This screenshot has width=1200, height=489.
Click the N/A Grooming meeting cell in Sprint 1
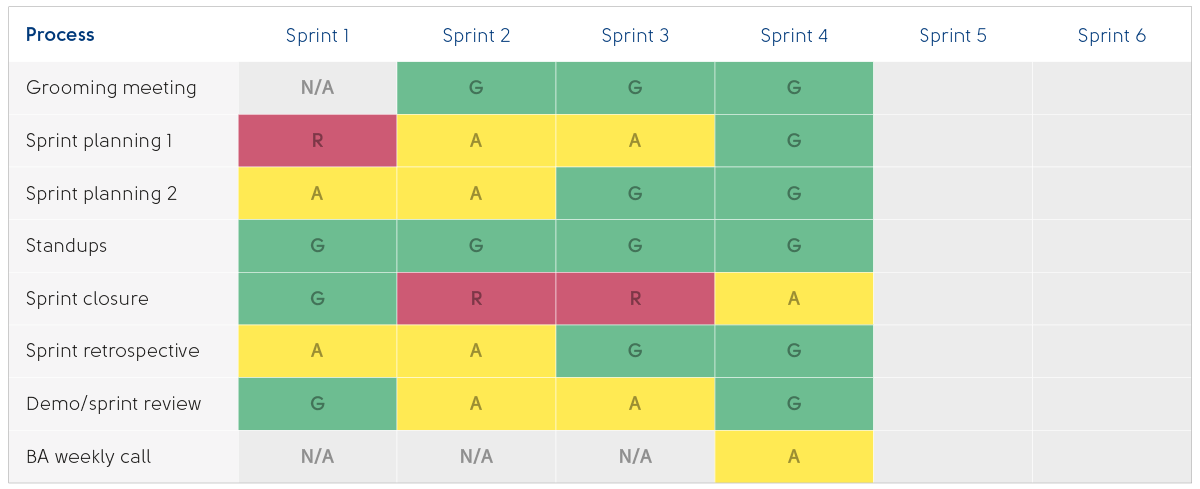tap(317, 88)
